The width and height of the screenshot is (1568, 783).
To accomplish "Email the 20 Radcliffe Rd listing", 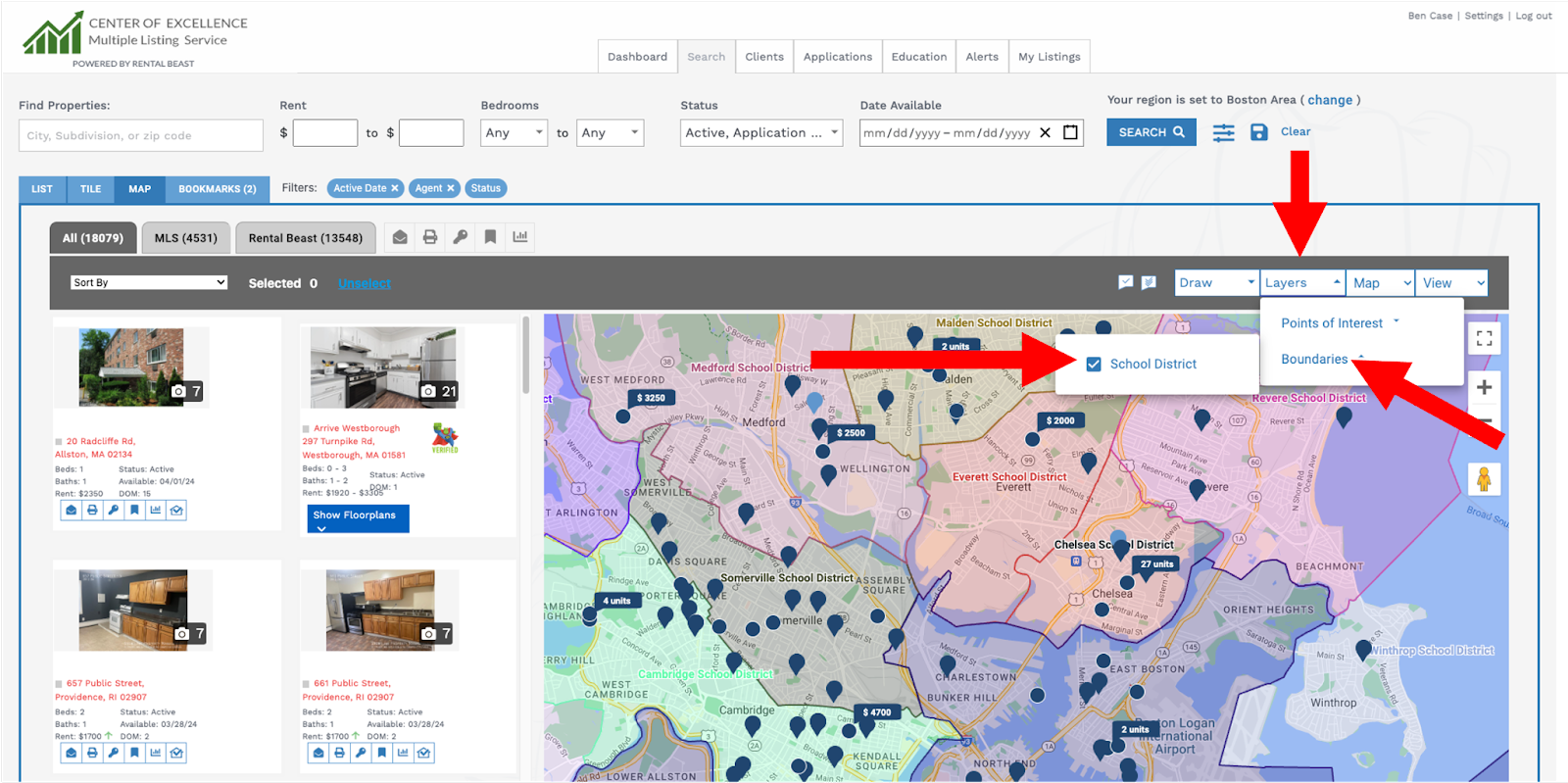I will tap(71, 511).
